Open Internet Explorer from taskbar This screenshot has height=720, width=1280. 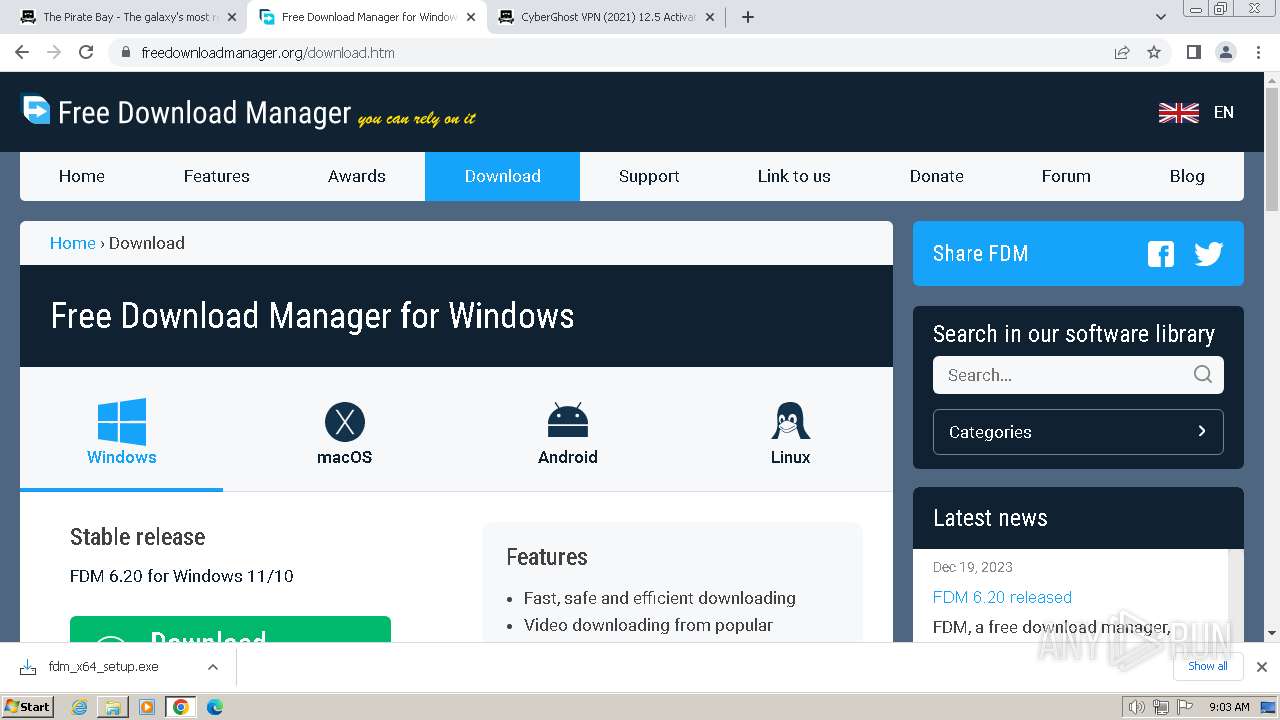pos(80,707)
